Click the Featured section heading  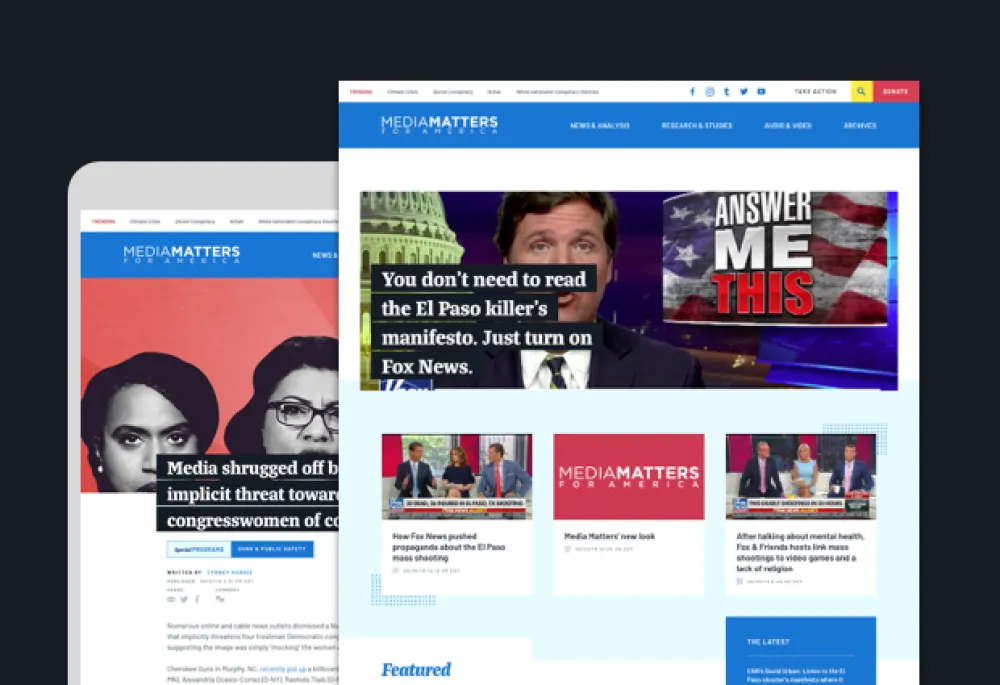(416, 670)
